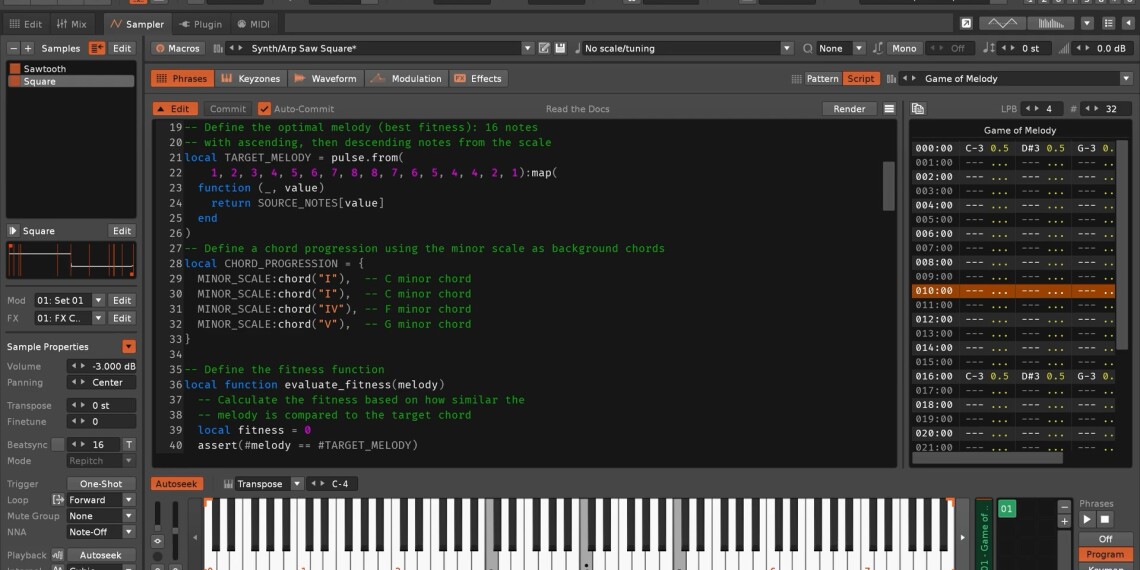Switch the phrase editor to Pattern mode

pyautogui.click(x=822, y=78)
